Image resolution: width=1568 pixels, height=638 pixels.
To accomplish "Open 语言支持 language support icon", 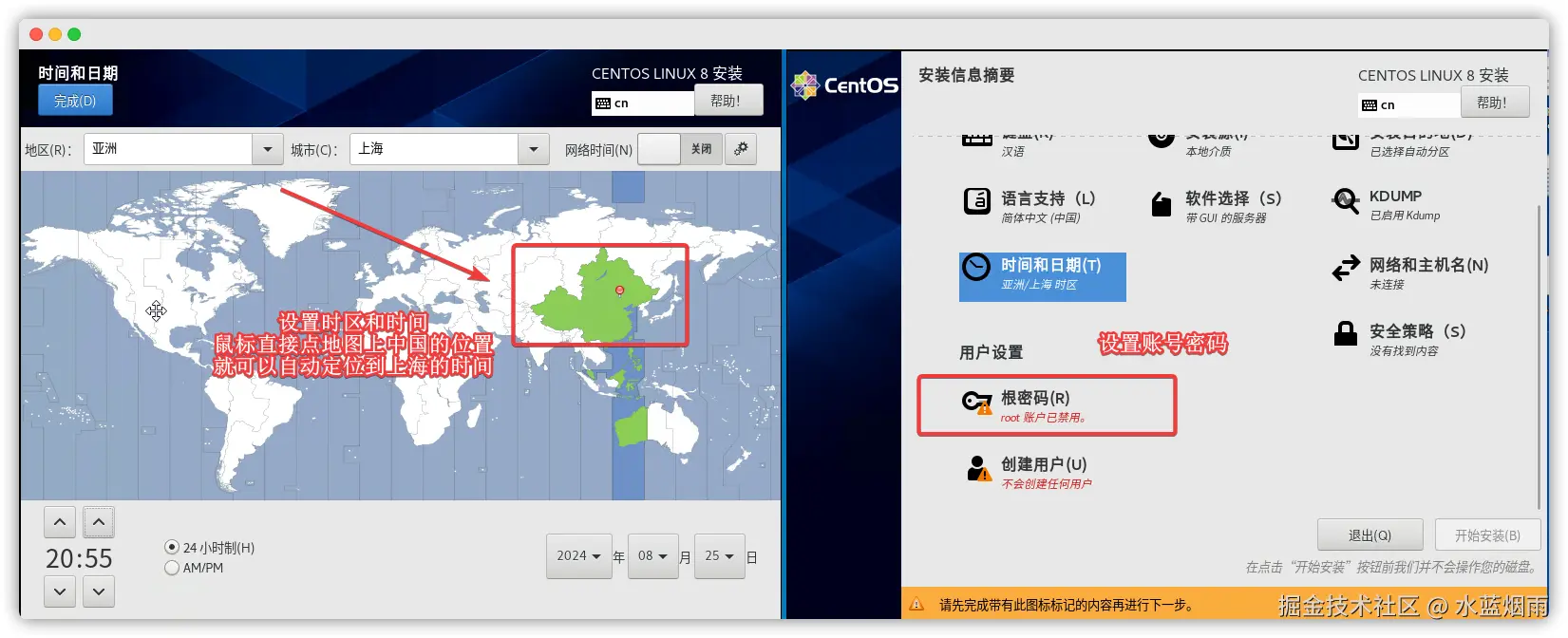I will click(977, 201).
